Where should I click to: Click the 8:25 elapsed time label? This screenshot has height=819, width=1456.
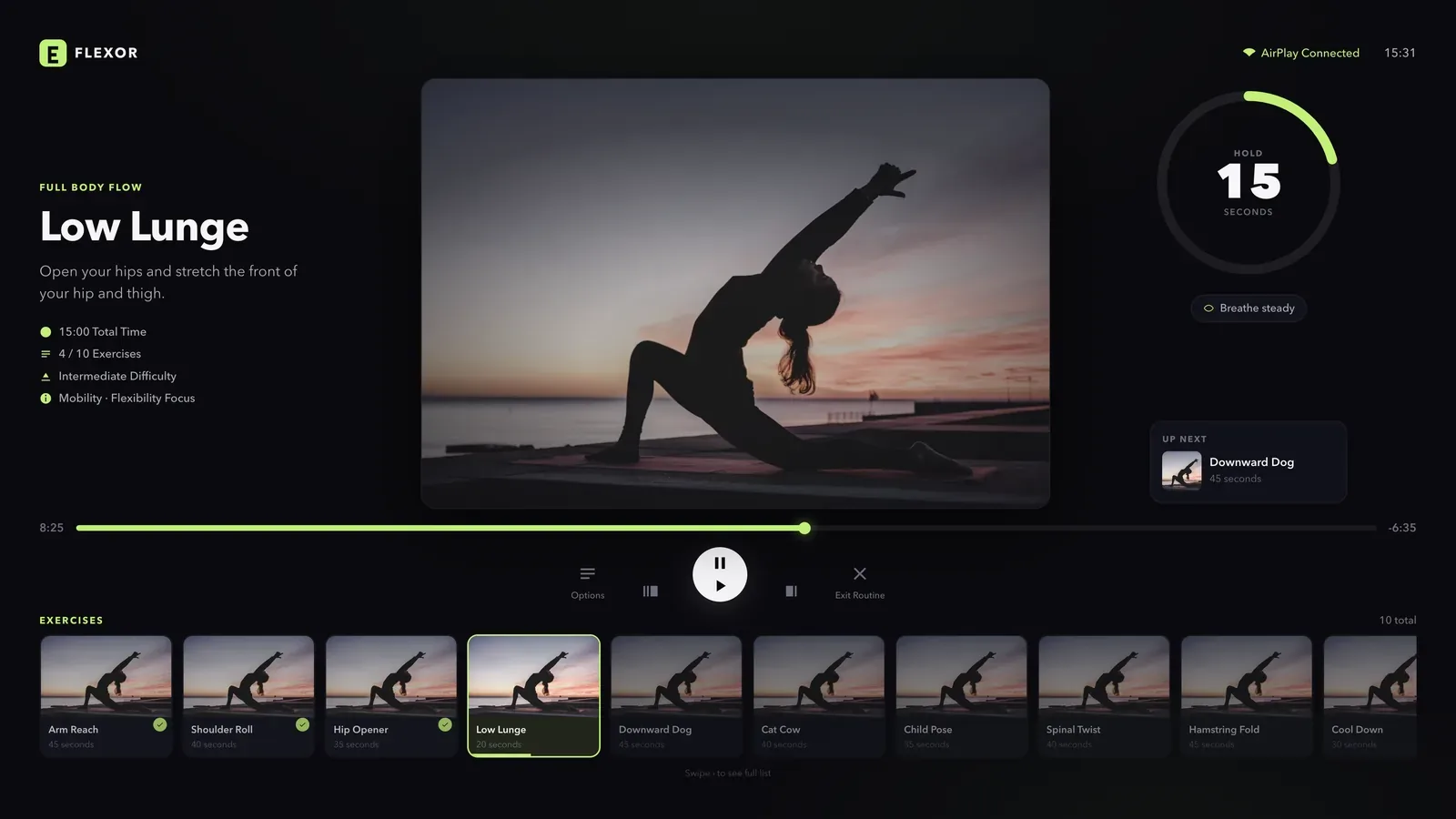[x=52, y=528]
